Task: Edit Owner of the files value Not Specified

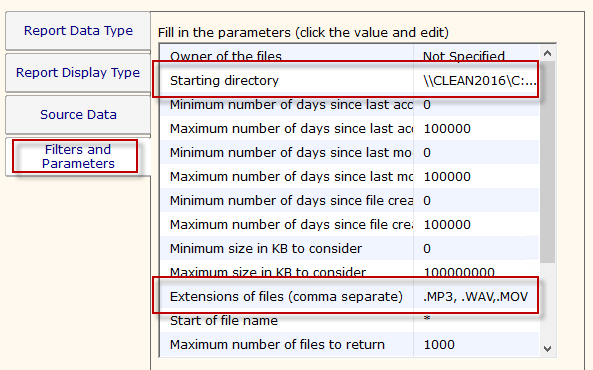Action: [464, 56]
